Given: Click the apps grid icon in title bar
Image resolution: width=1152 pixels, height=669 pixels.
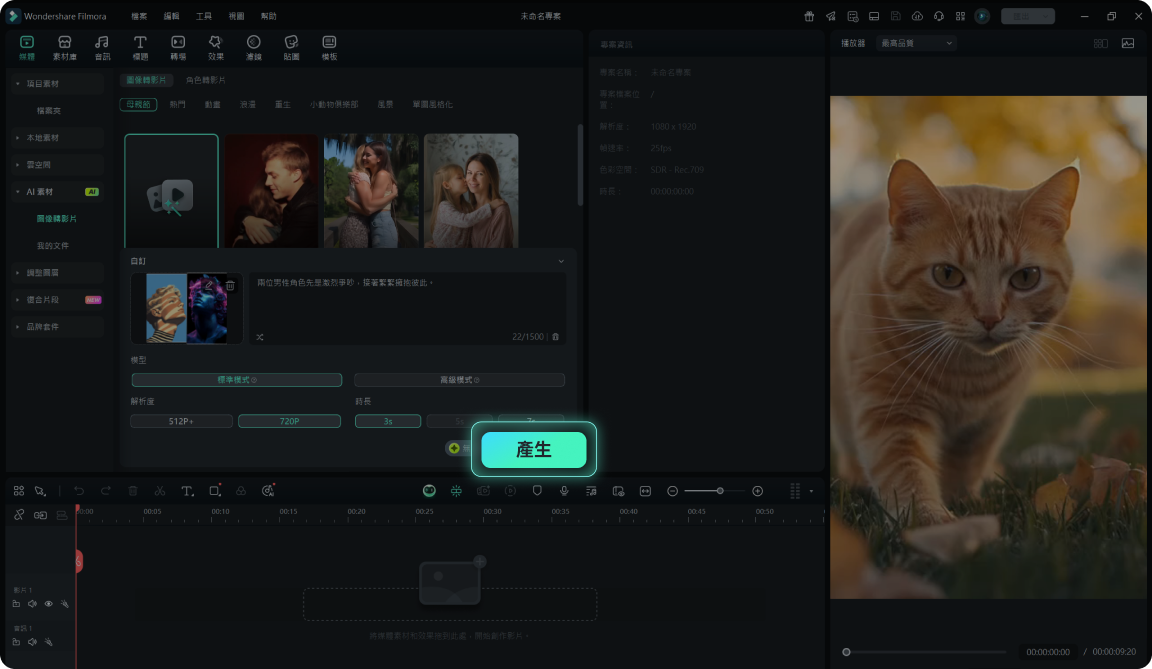Looking at the screenshot, I should [x=960, y=16].
